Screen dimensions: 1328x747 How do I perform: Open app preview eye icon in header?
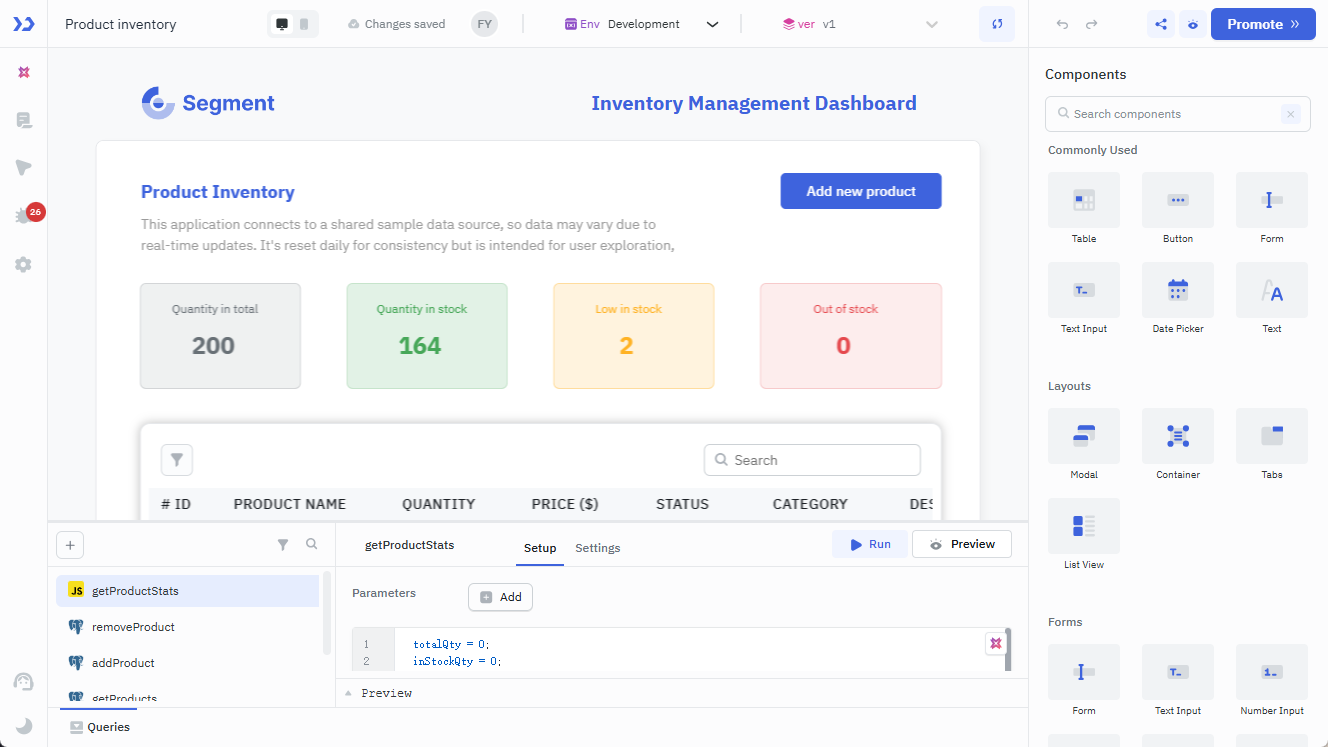[1192, 24]
